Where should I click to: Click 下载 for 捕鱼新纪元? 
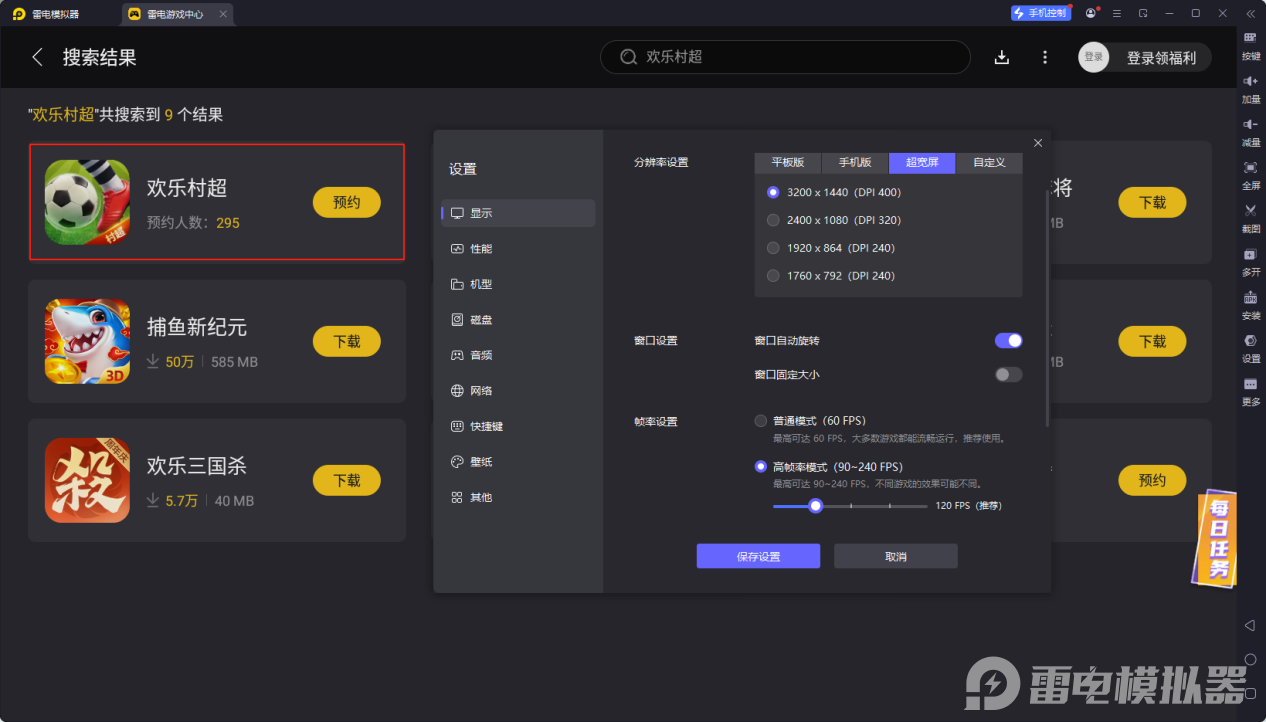tap(347, 341)
